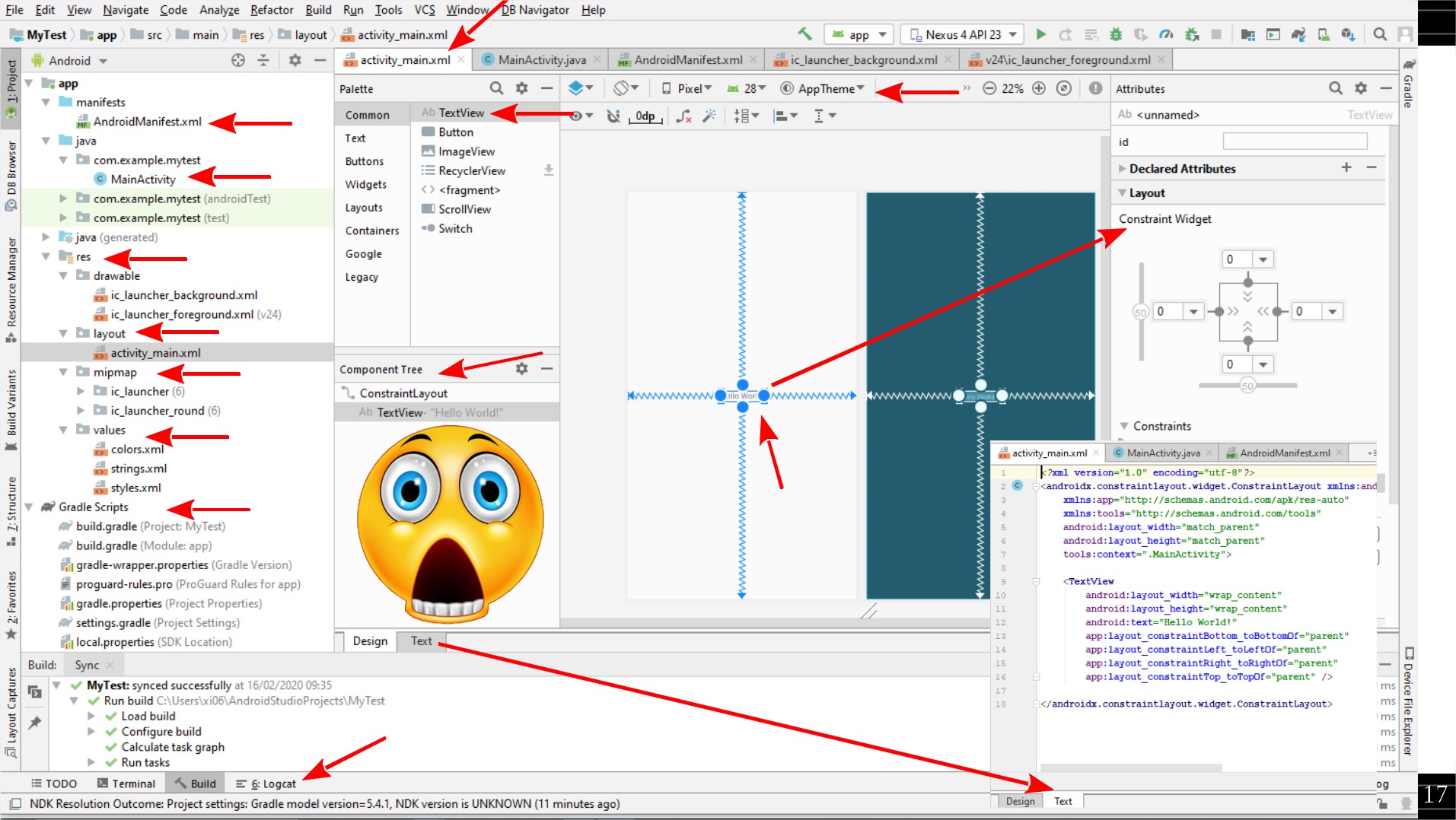
Task: Click Sync Project with Gradle Files icon
Action: coord(1298,34)
